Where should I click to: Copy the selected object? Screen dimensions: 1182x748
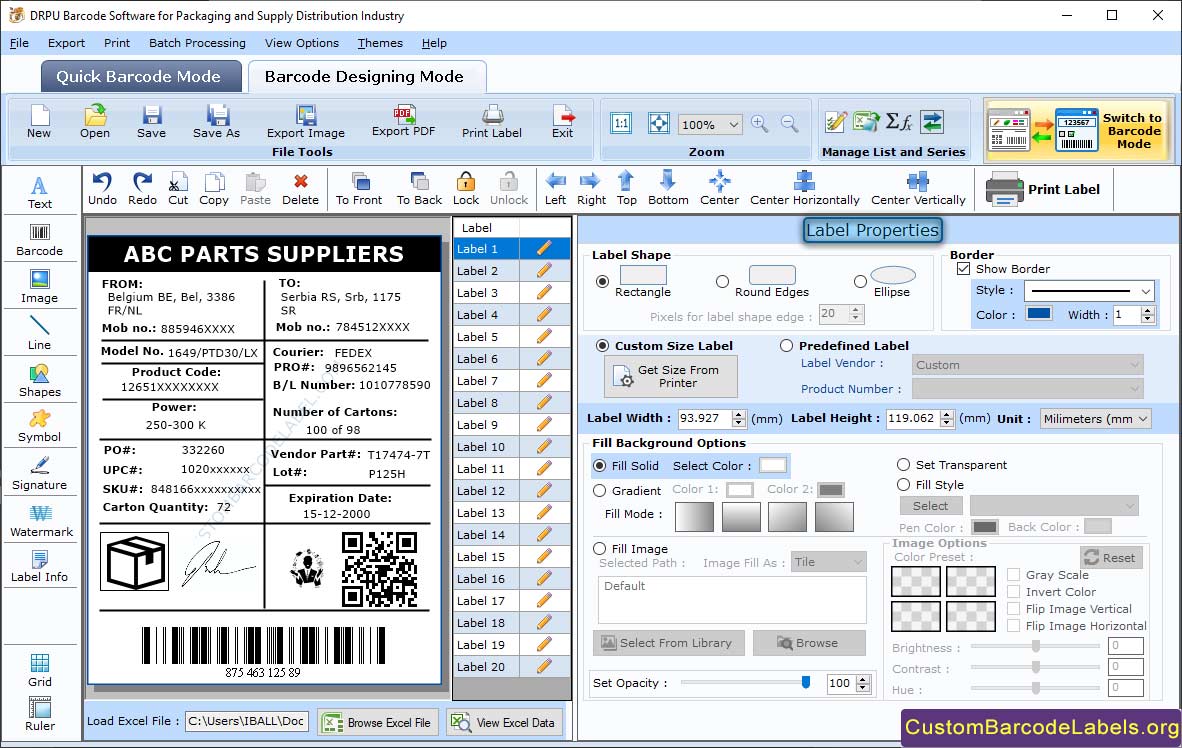(x=214, y=189)
